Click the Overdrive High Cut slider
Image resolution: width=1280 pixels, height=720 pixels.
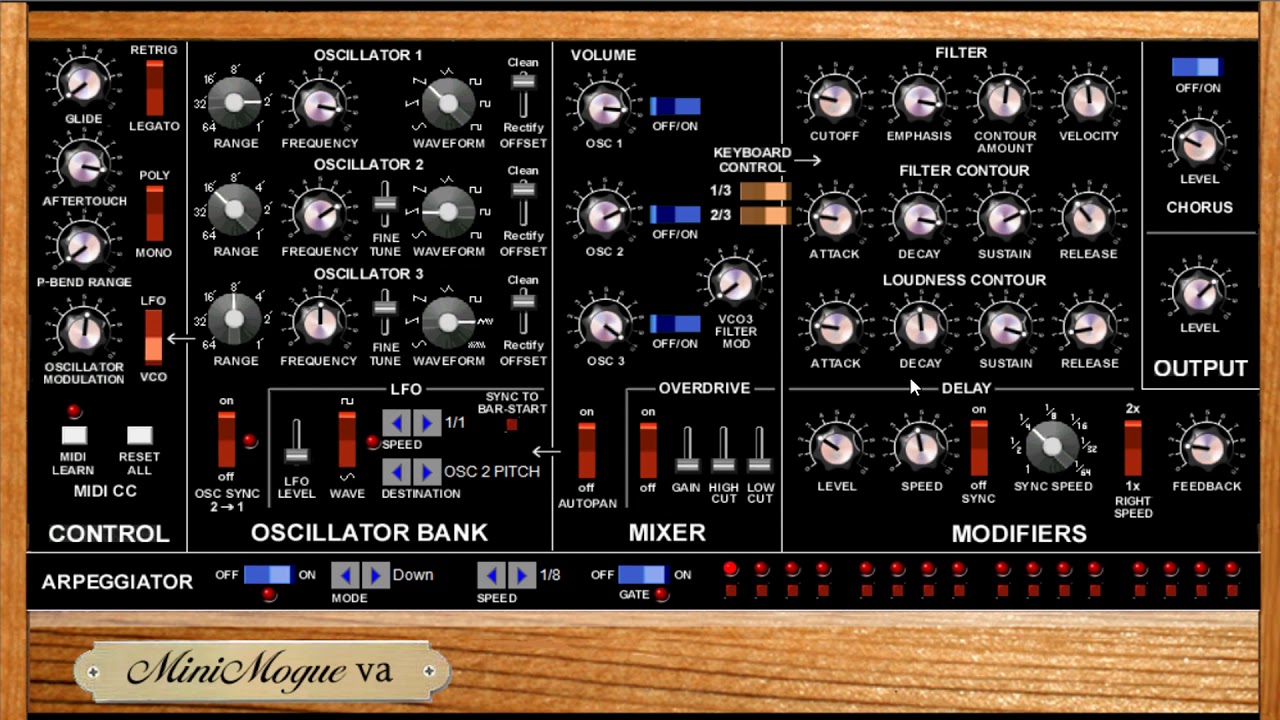(723, 452)
